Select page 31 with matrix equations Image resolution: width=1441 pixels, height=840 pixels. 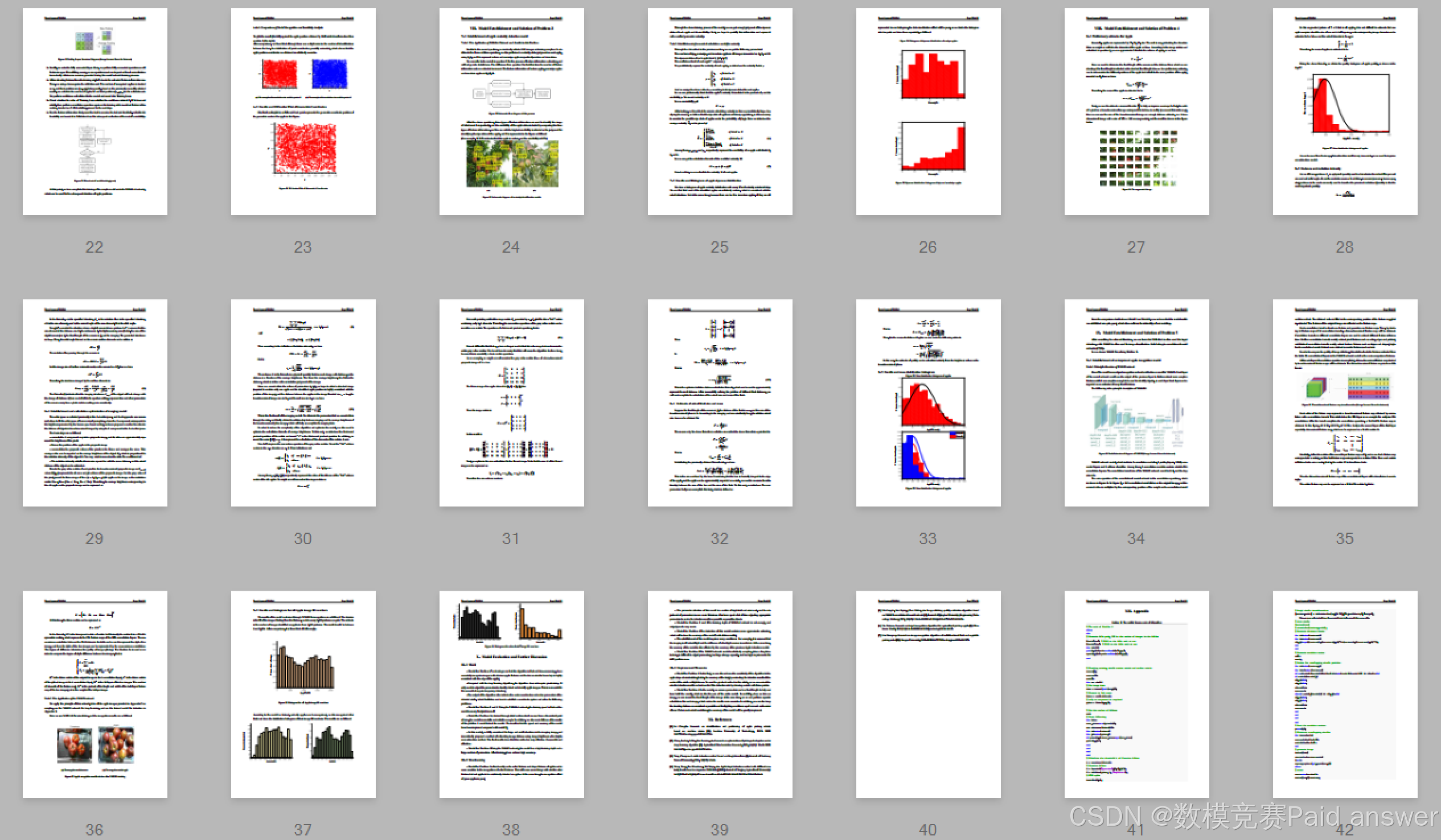coord(511,403)
